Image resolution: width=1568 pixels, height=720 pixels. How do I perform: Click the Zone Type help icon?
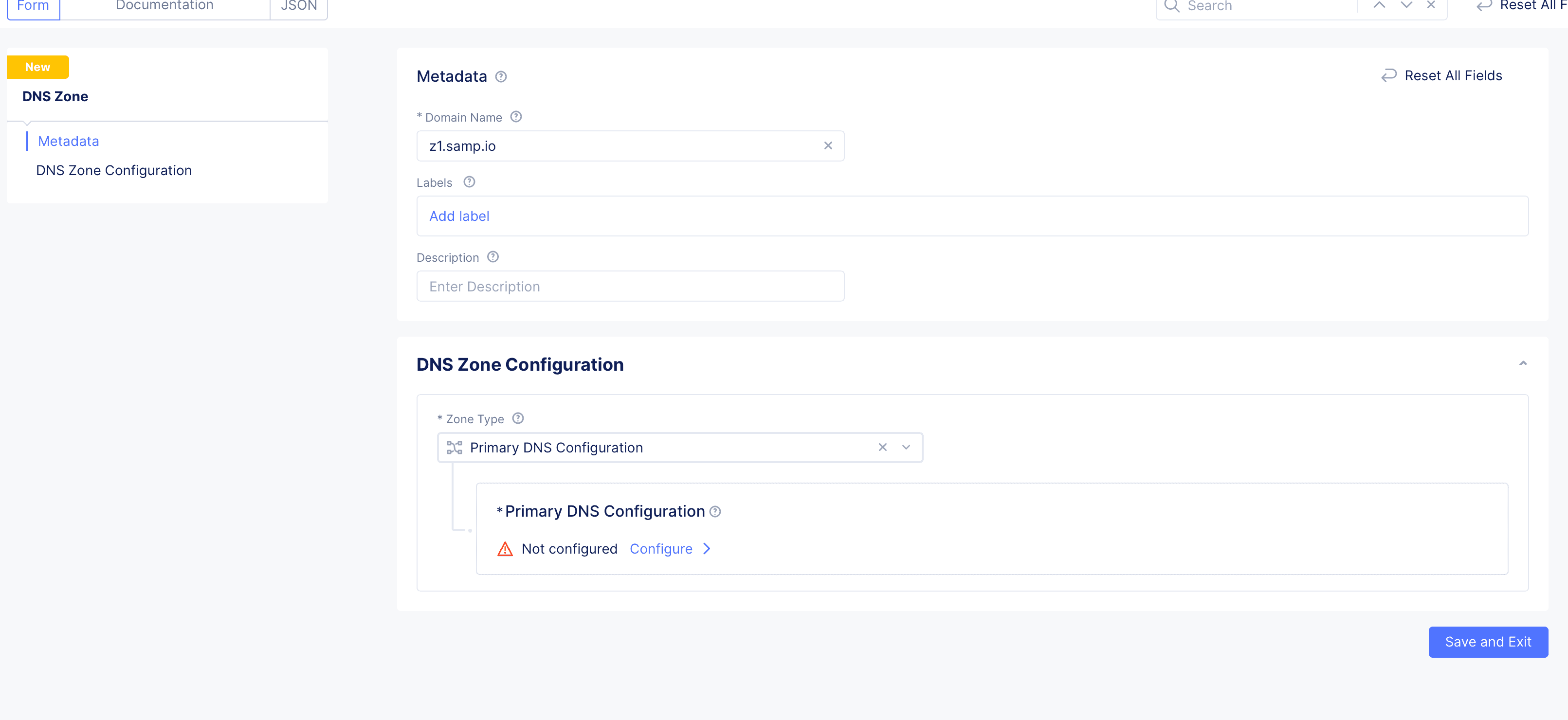tap(517, 418)
